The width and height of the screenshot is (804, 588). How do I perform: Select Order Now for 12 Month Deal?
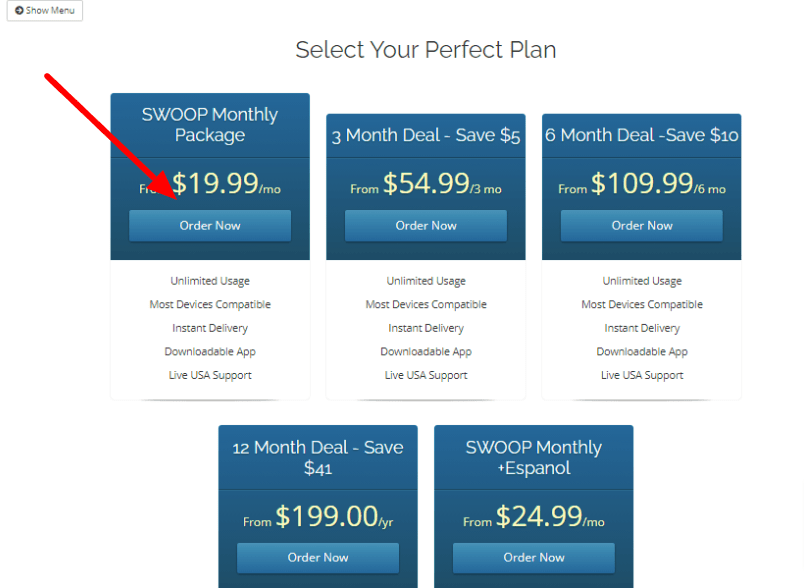[x=318, y=558]
